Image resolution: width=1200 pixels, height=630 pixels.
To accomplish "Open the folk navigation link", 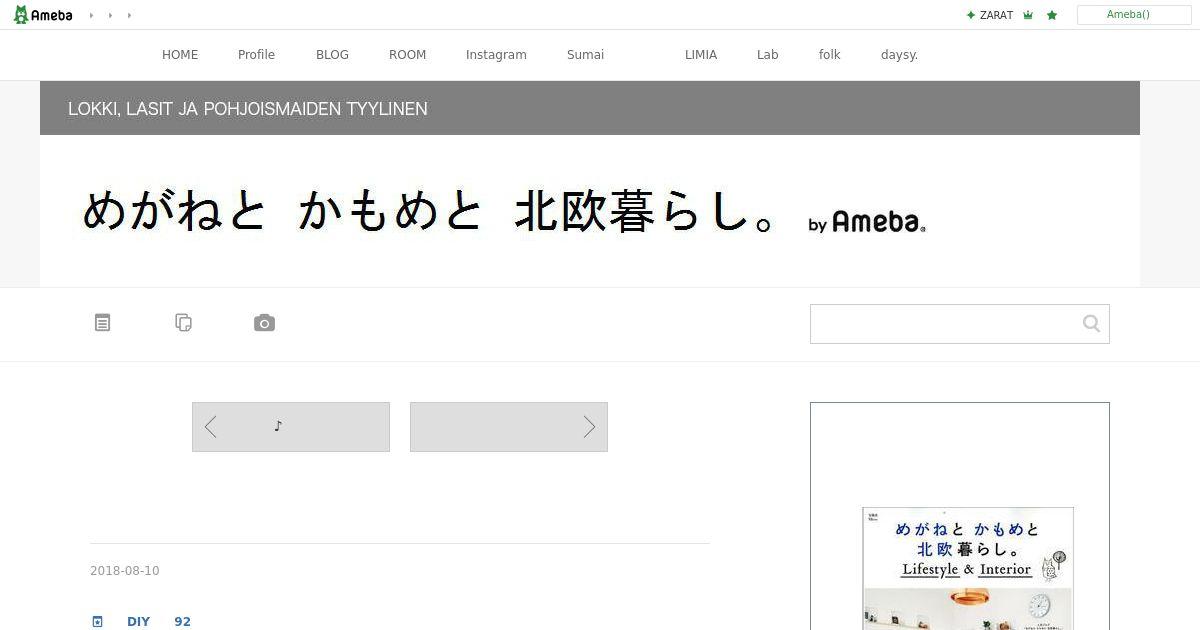I will point(829,55).
